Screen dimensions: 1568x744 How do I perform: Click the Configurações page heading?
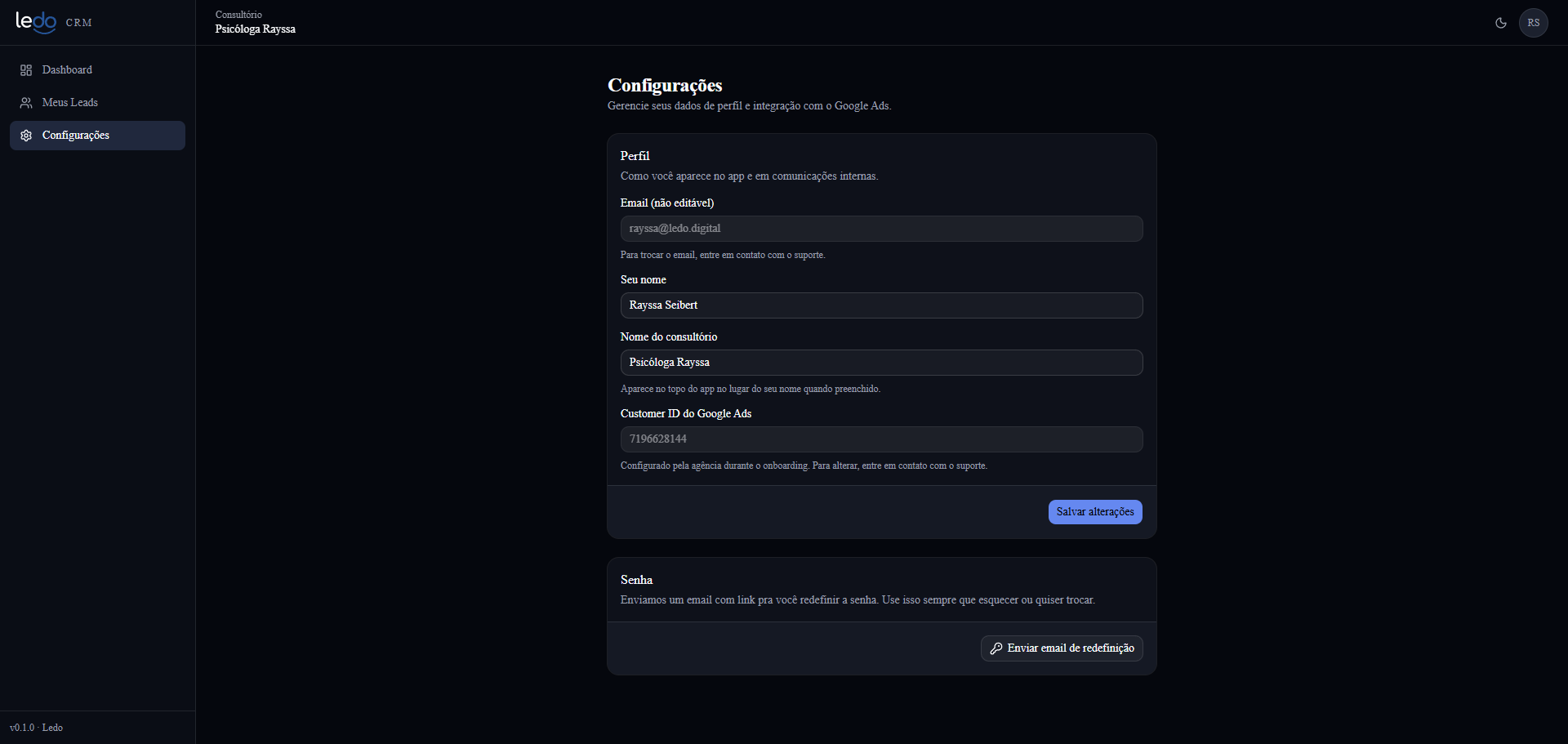[x=665, y=86]
